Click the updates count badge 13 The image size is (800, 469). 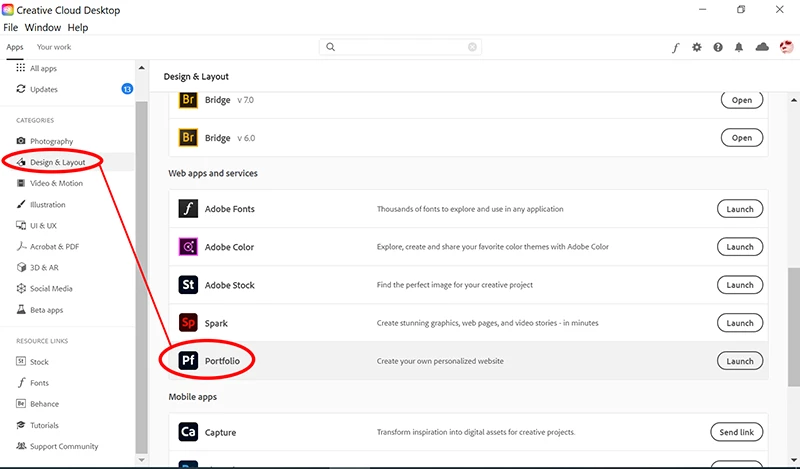point(127,89)
